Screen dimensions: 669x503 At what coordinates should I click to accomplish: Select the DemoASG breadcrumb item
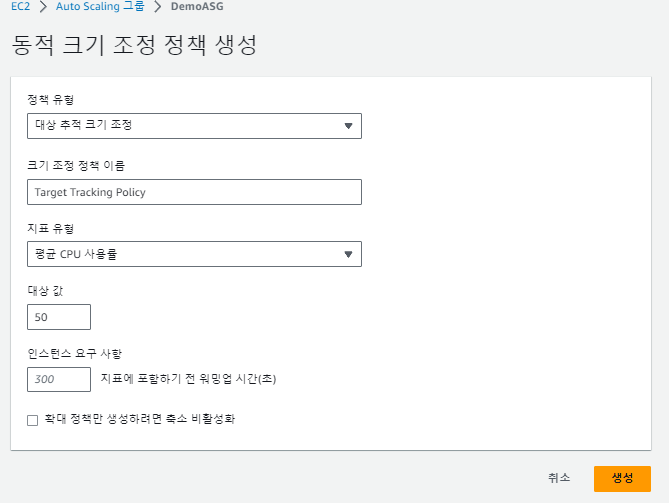[x=197, y=6]
